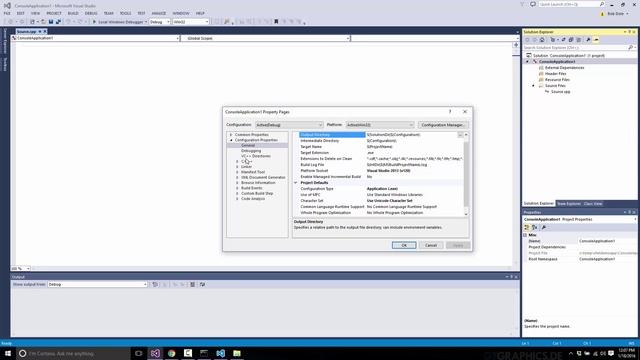Click Solution Explorer Collapse All icon
This screenshot has height=360, width=640.
[x=571, y=40]
